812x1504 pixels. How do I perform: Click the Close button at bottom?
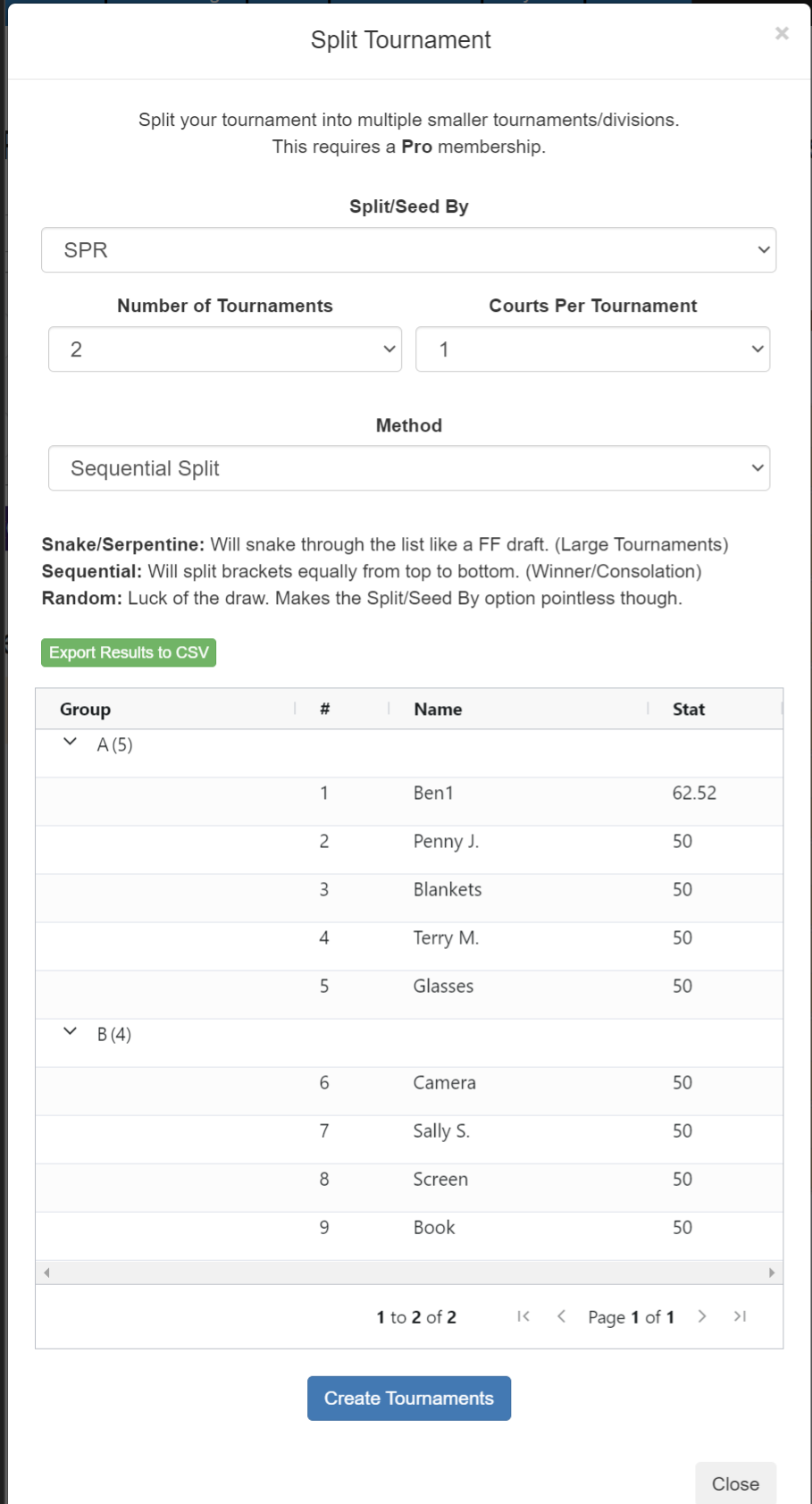735,1483
